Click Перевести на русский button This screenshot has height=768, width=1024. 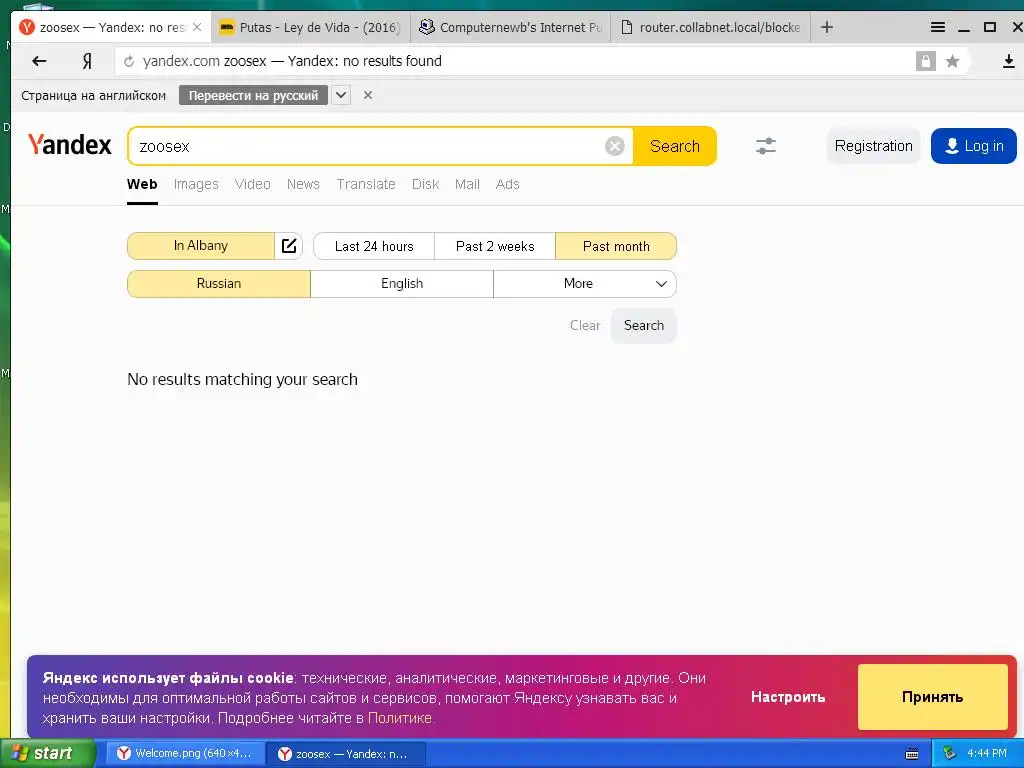(x=253, y=95)
